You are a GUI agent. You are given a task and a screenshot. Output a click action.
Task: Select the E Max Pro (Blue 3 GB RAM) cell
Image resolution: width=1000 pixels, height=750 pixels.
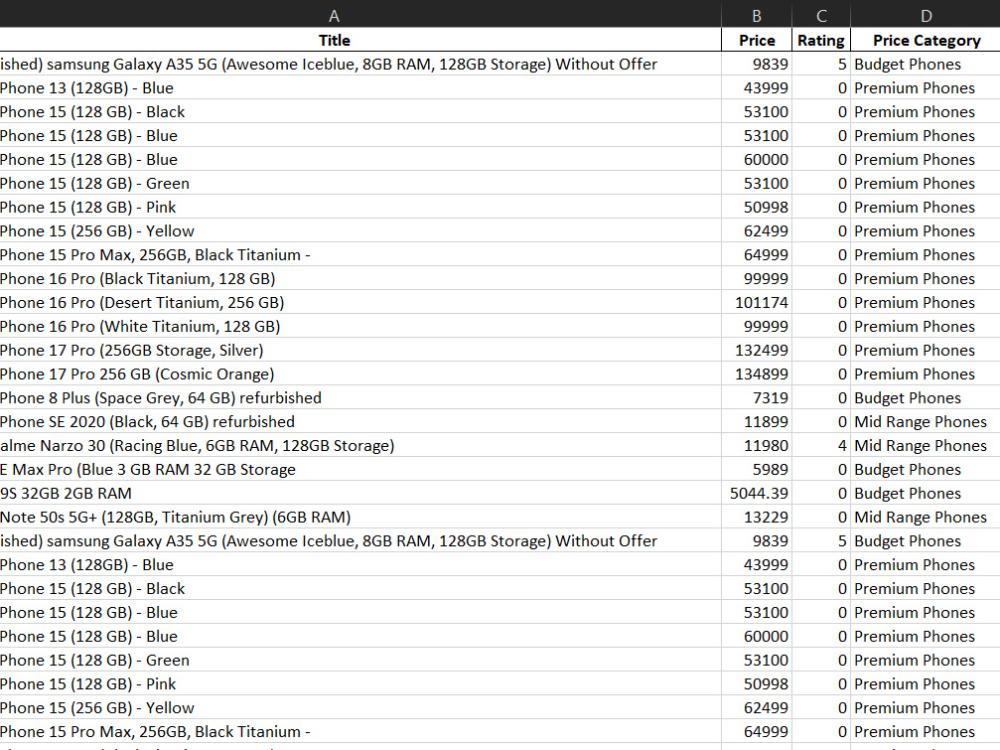tap(360, 469)
